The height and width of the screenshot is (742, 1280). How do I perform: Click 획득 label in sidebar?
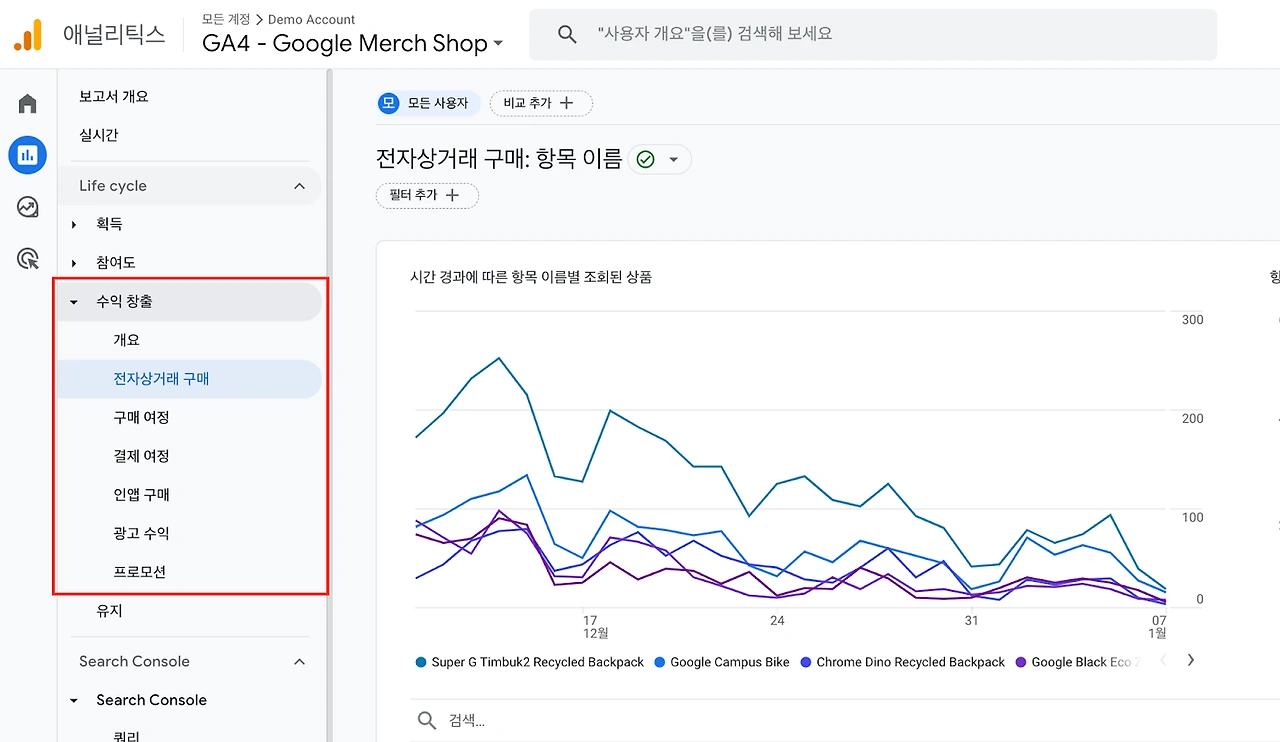click(x=109, y=224)
